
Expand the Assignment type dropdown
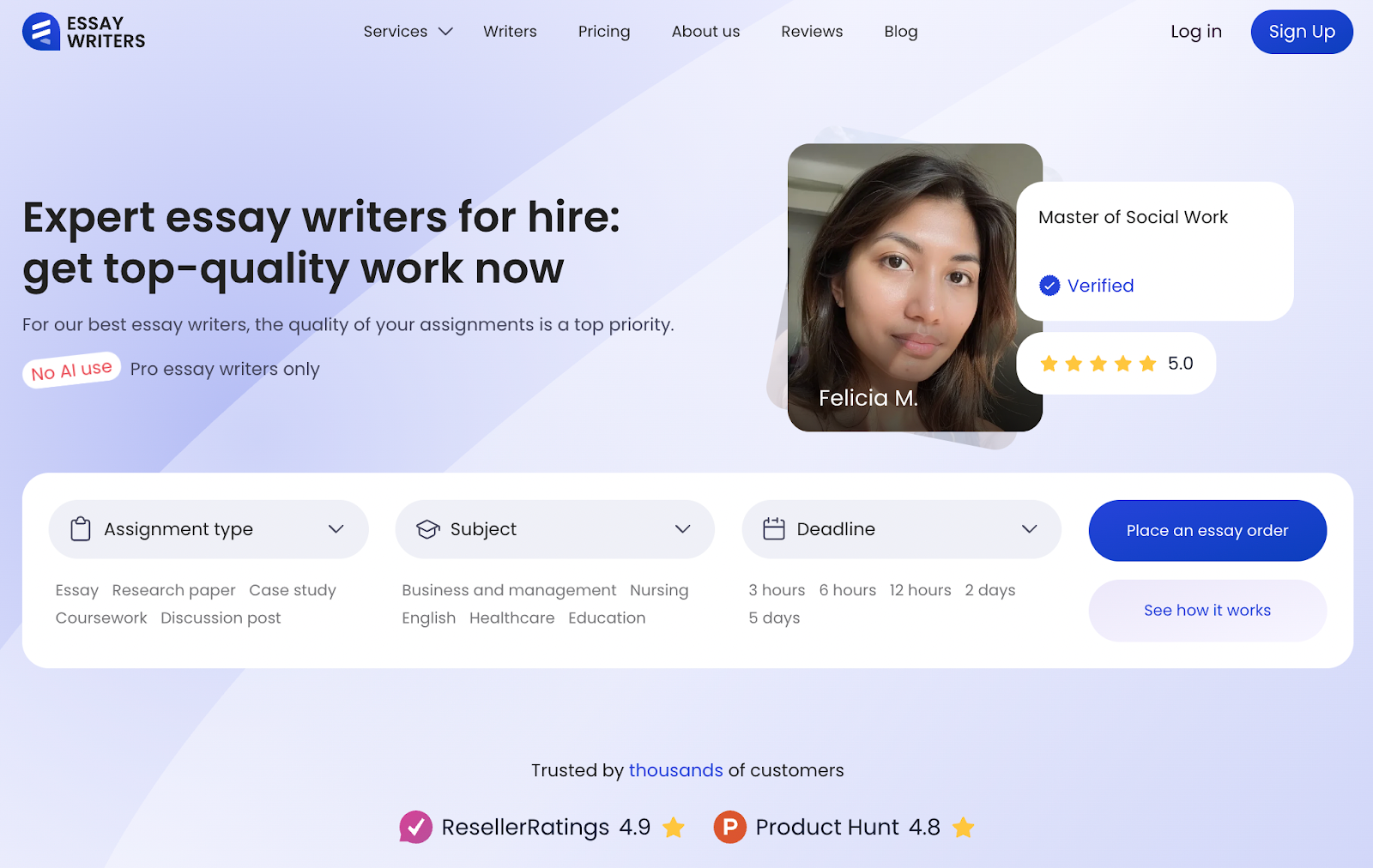click(x=209, y=529)
